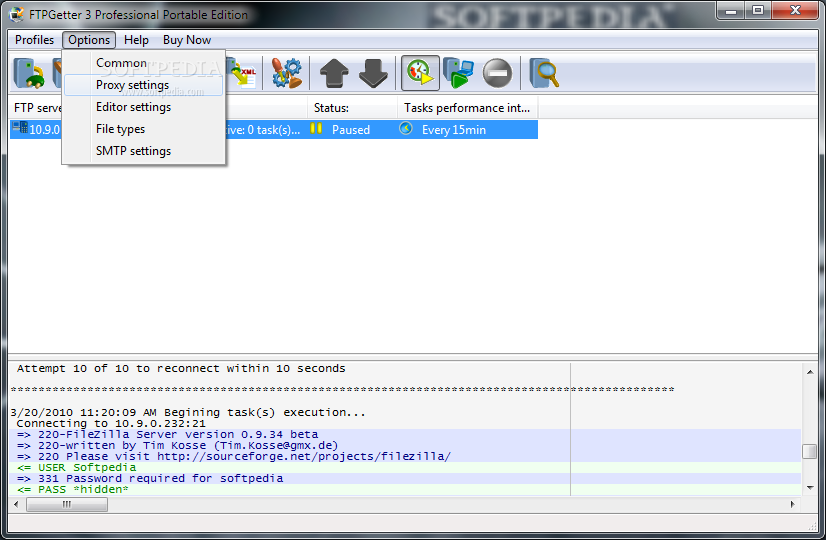Image resolution: width=826 pixels, height=540 pixels.
Task: Choose Proxy settings from the menu
Action: (x=144, y=85)
